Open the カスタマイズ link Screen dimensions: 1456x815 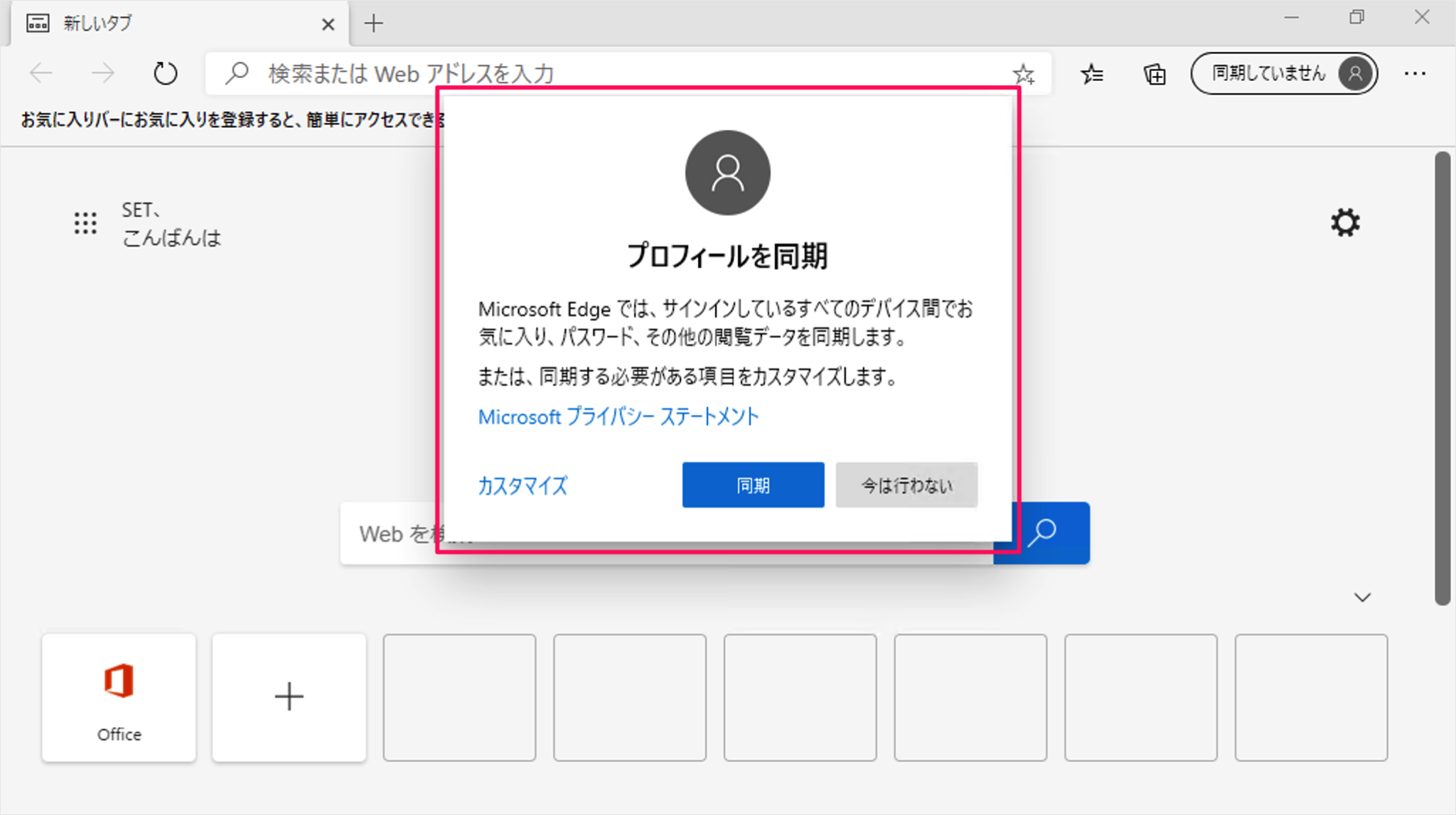pos(523,486)
